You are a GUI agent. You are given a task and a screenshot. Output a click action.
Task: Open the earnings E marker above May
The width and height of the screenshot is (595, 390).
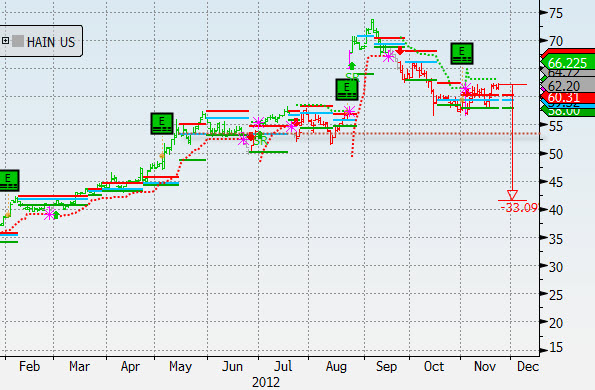tap(162, 123)
